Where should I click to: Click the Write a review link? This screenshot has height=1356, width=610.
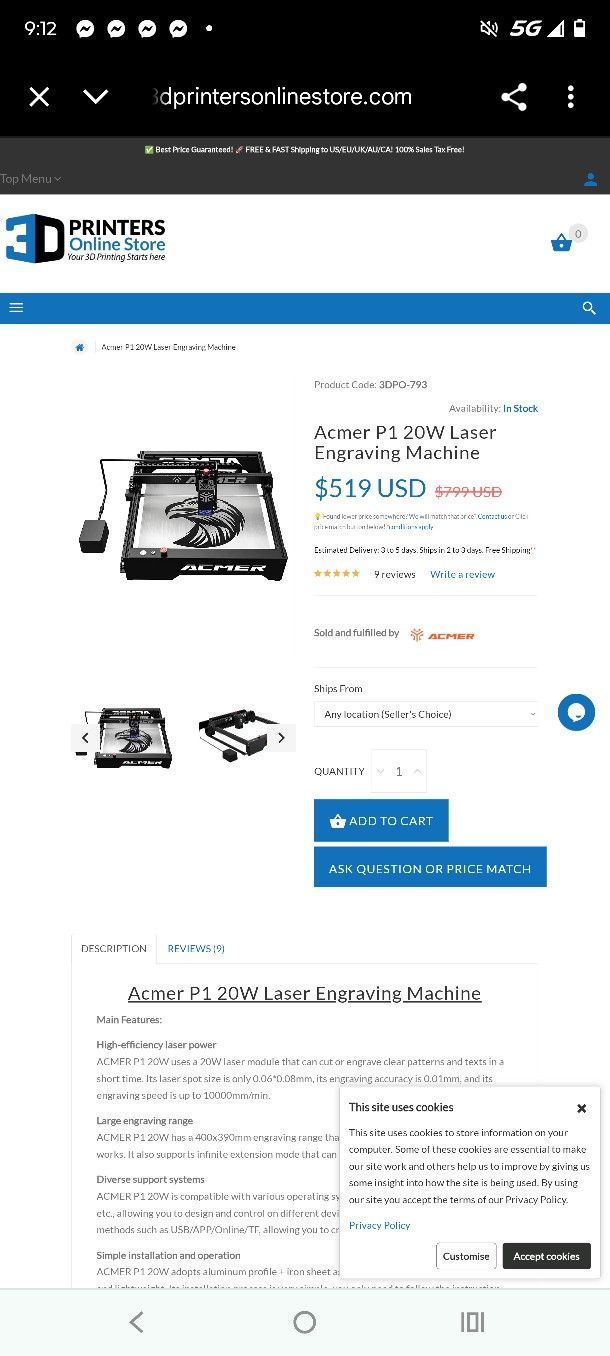click(462, 575)
